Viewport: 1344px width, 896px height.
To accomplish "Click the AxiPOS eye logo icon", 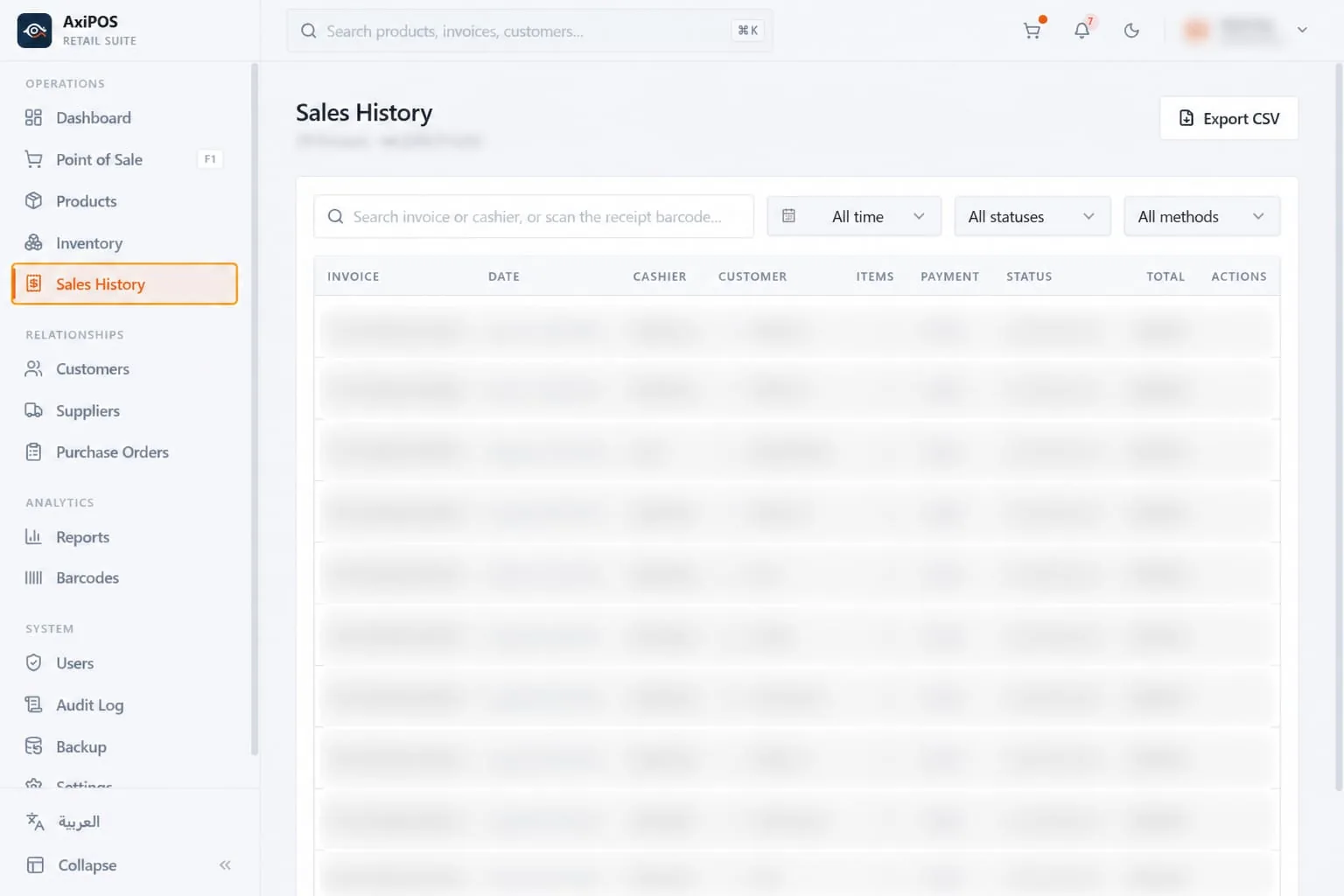I will pyautogui.click(x=34, y=31).
